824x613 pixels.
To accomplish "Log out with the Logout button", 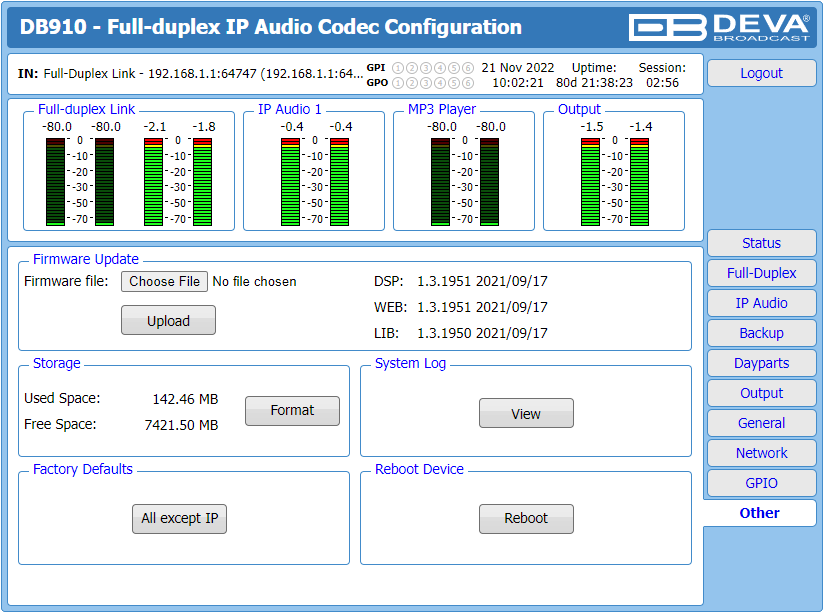I will [x=761, y=73].
